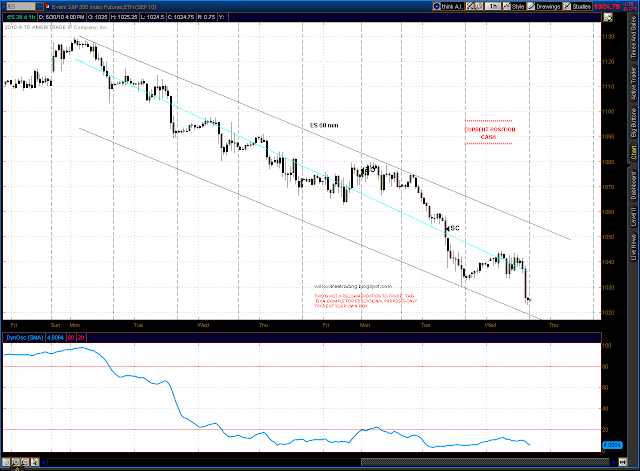This screenshot has height=471, width=640.
Task: Click the DynOsc (SMA) study label
Action: click(x=25, y=338)
